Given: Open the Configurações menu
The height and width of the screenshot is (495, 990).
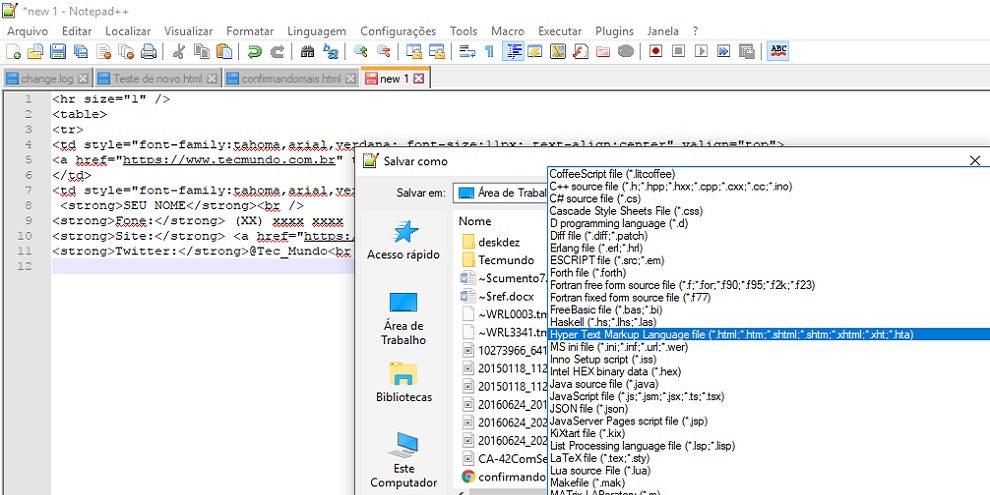Looking at the screenshot, I should [x=398, y=31].
